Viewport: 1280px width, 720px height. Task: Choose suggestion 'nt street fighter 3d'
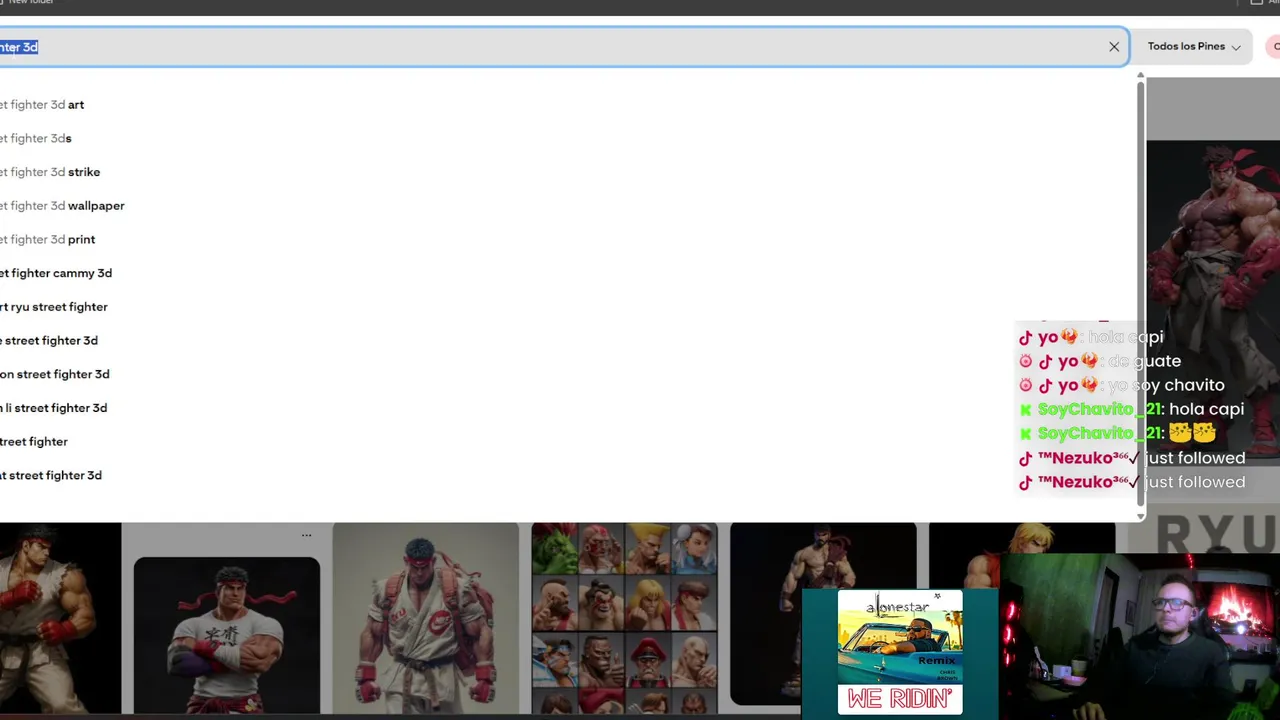[51, 475]
